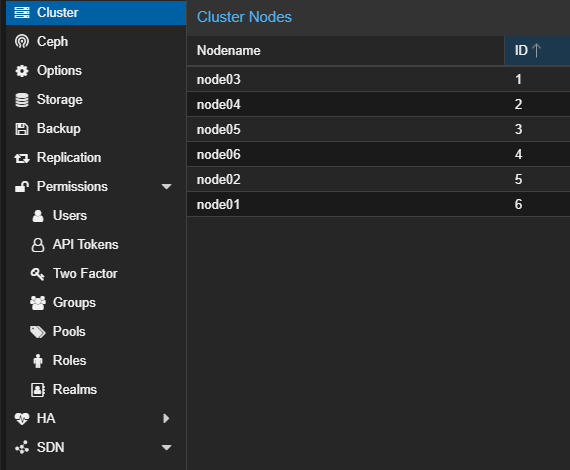Viewport: 570px width, 470px height.
Task: Expand the HA section arrow
Action: 166,418
